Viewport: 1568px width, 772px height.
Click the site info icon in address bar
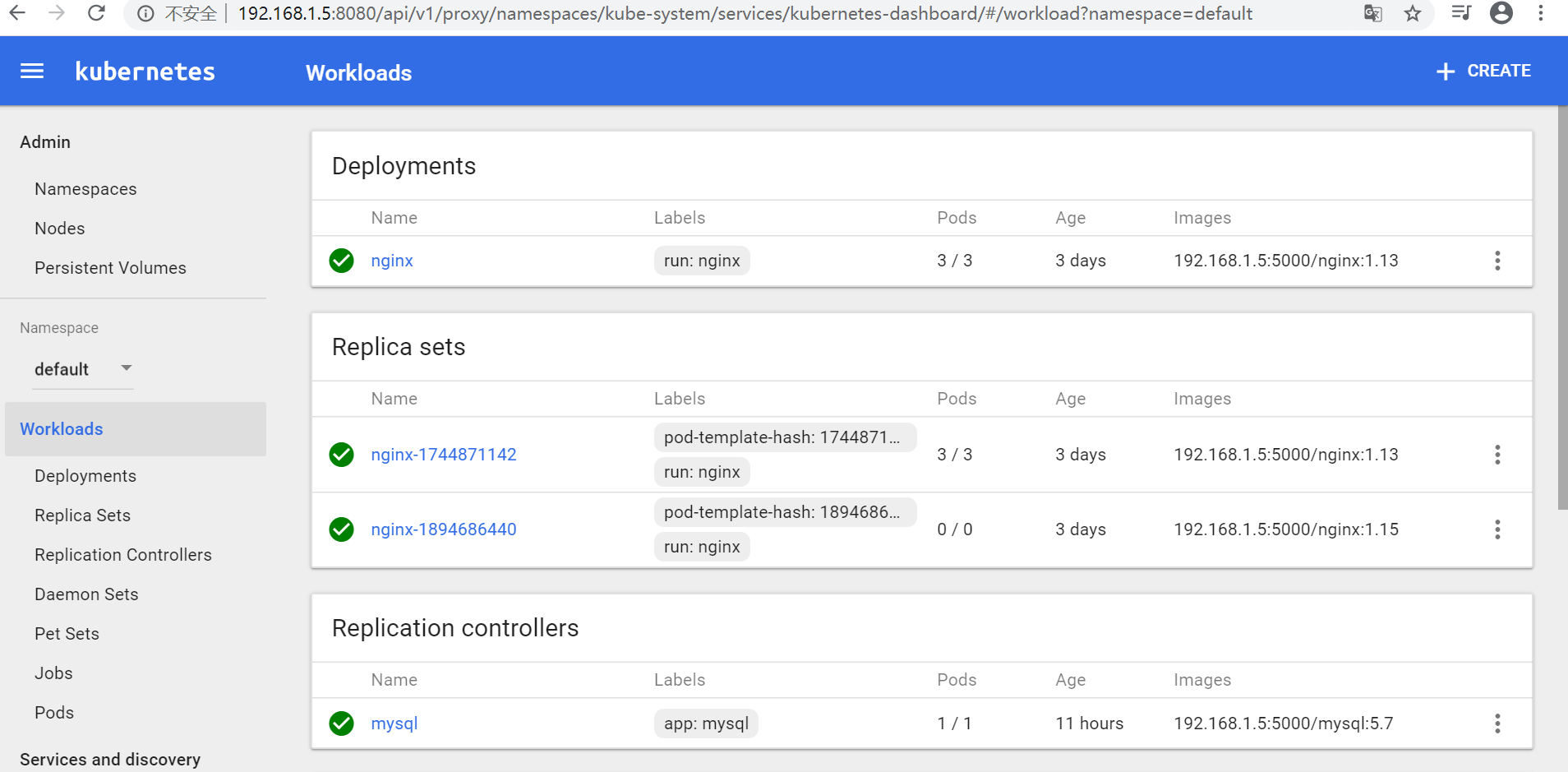pos(145,13)
